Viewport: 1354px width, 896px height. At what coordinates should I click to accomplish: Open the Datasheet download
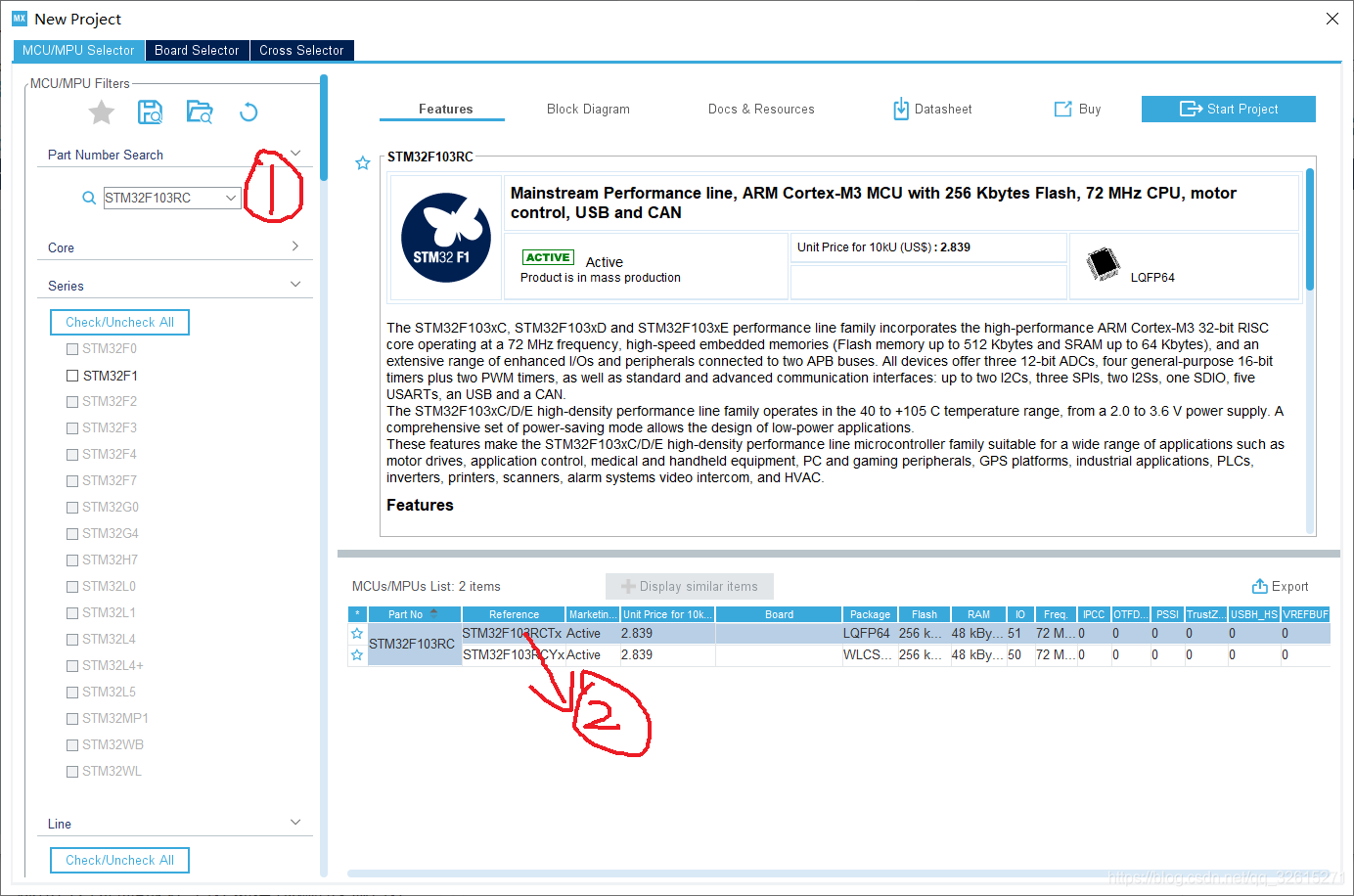[932, 110]
